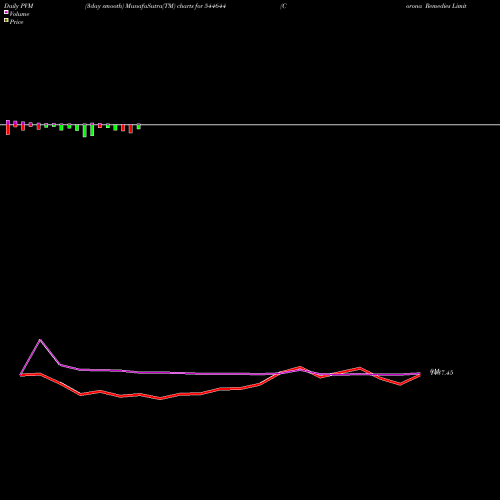The width and height of the screenshot is (500, 500).
Task: Click the price value label ending 7.45
Action: (442, 372)
